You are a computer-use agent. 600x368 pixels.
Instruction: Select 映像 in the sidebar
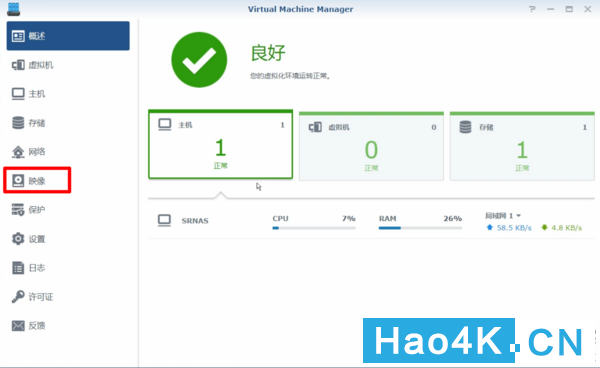(37, 180)
